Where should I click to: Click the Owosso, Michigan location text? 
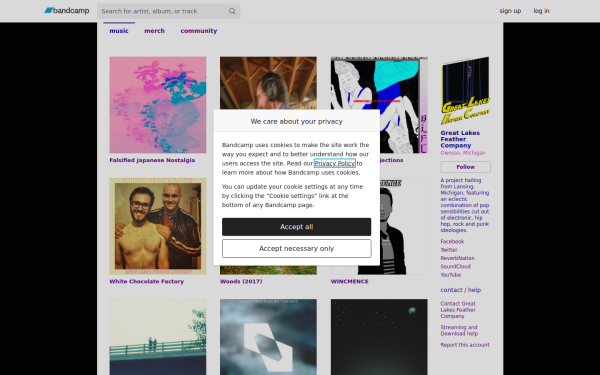[463, 153]
